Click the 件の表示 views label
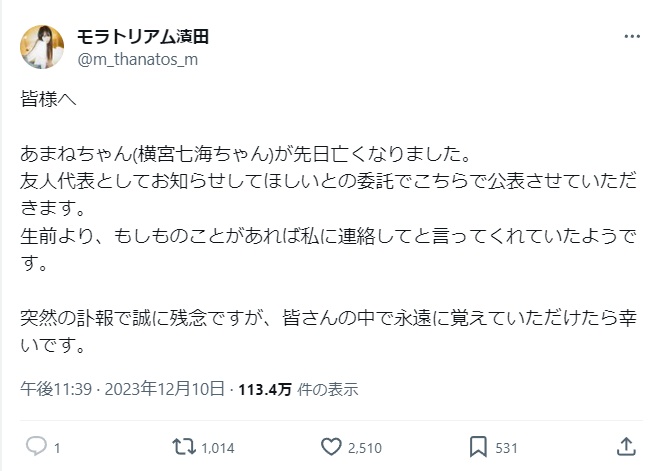Viewport: 657px width, 471px height. point(327,389)
